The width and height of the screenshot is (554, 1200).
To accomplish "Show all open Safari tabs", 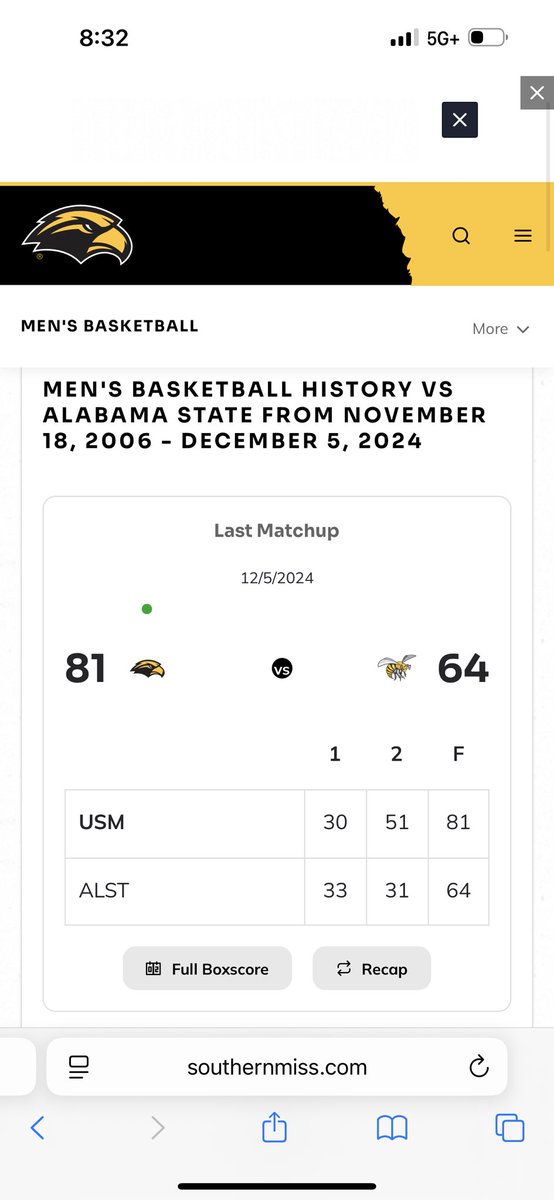I will coord(510,1128).
